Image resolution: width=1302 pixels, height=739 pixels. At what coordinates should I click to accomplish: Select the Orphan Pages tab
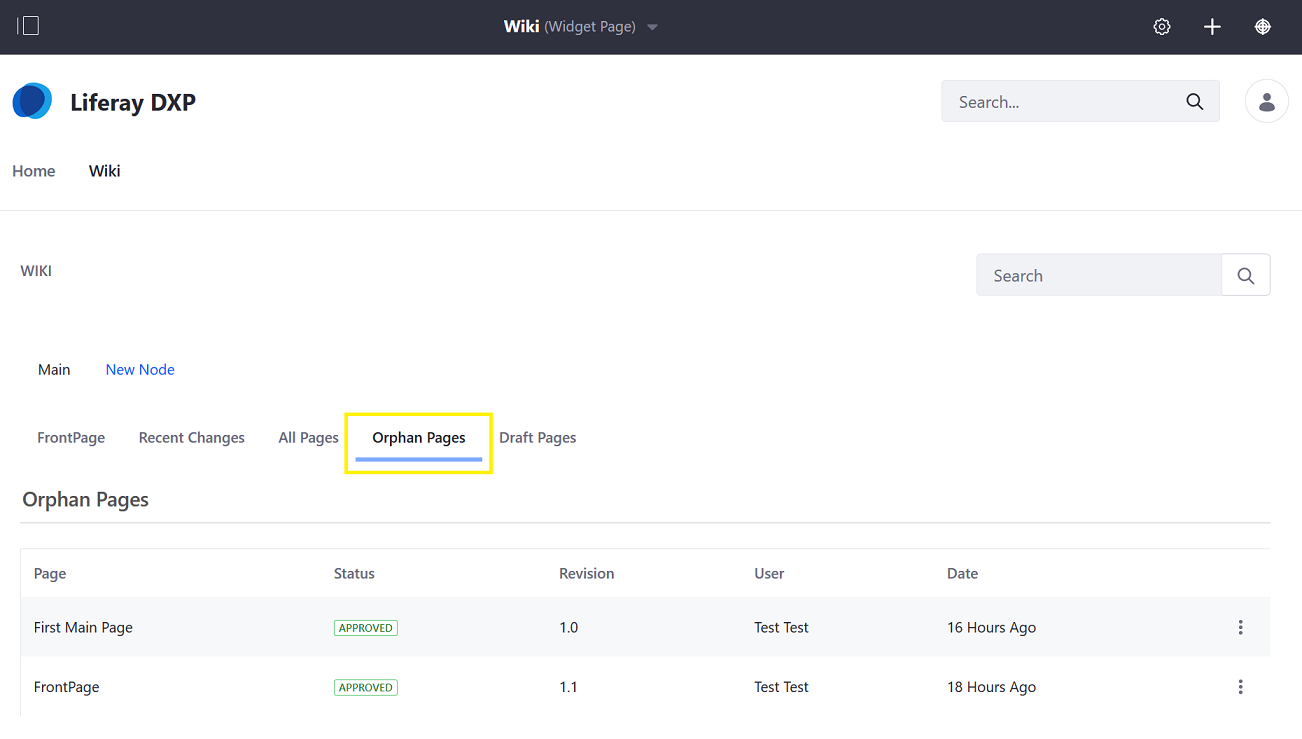419,438
